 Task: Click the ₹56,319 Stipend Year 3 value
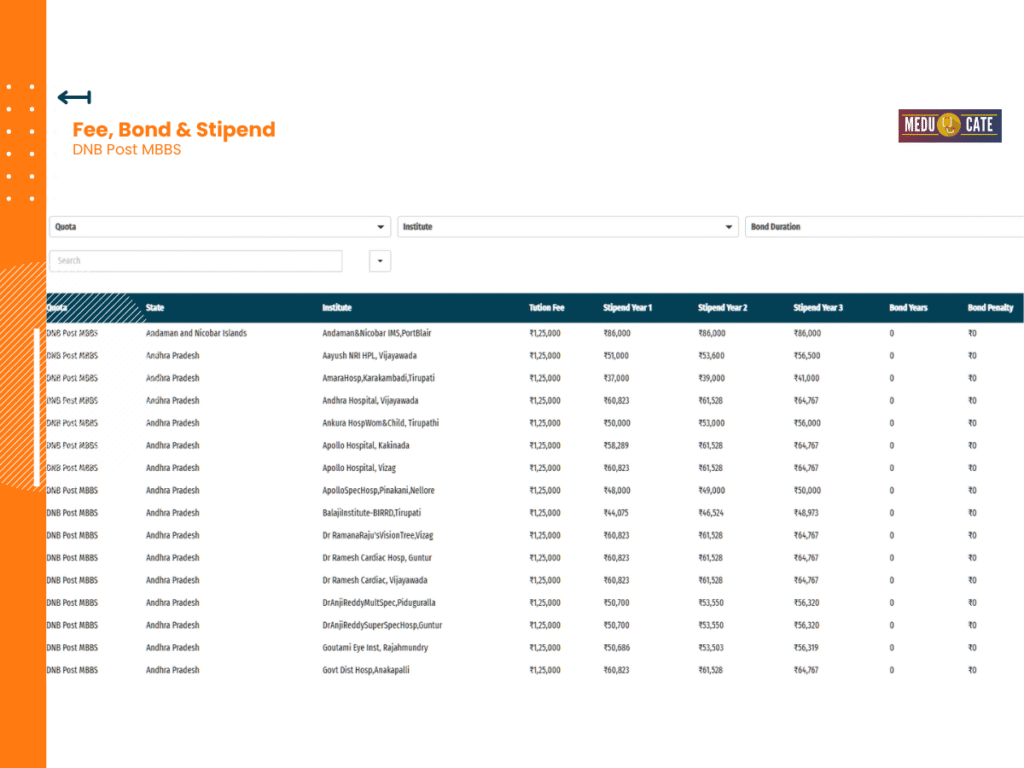tap(806, 648)
